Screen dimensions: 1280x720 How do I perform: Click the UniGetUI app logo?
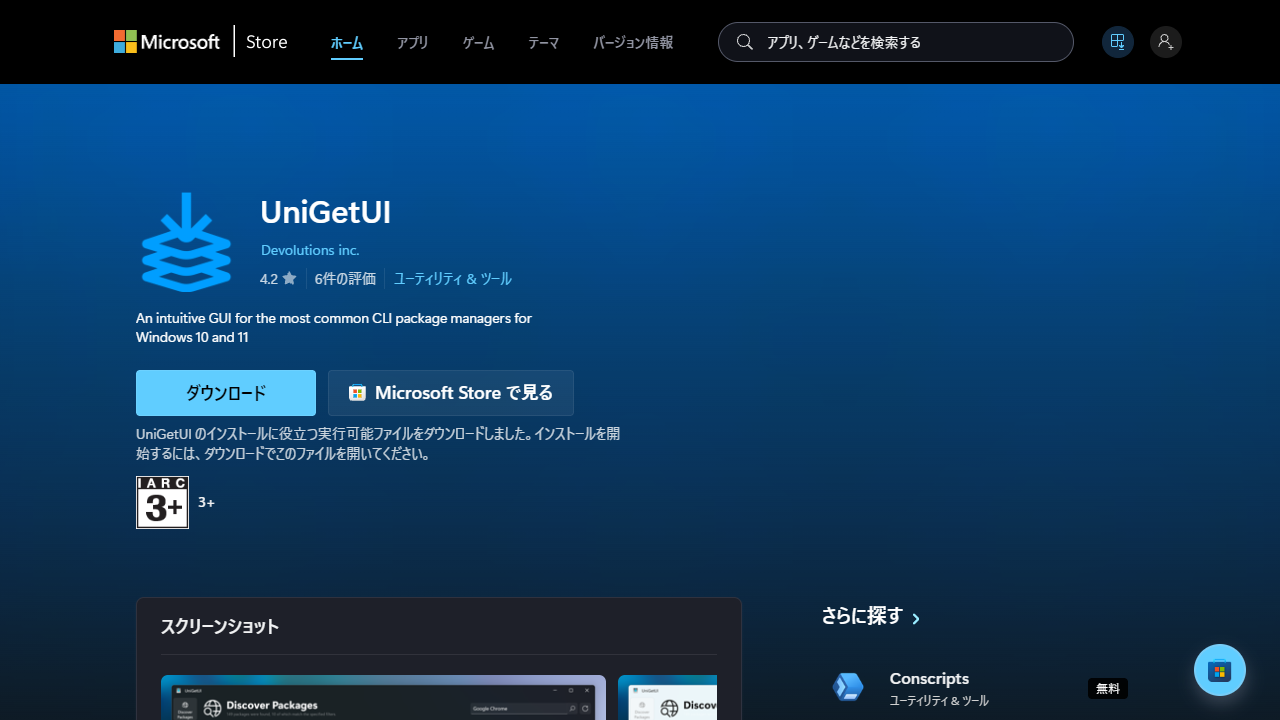click(x=187, y=241)
